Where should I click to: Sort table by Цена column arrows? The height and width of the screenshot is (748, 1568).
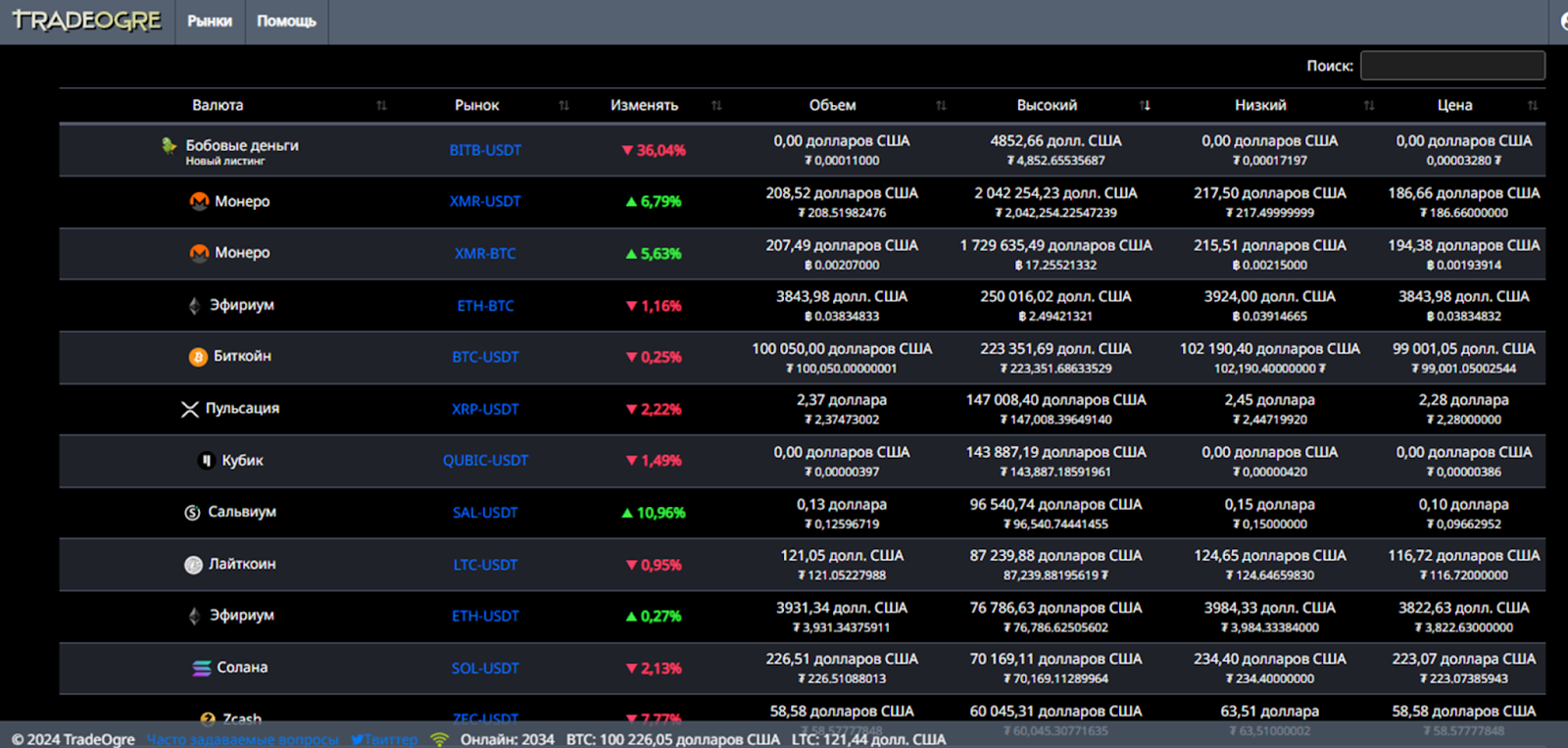click(x=1533, y=105)
